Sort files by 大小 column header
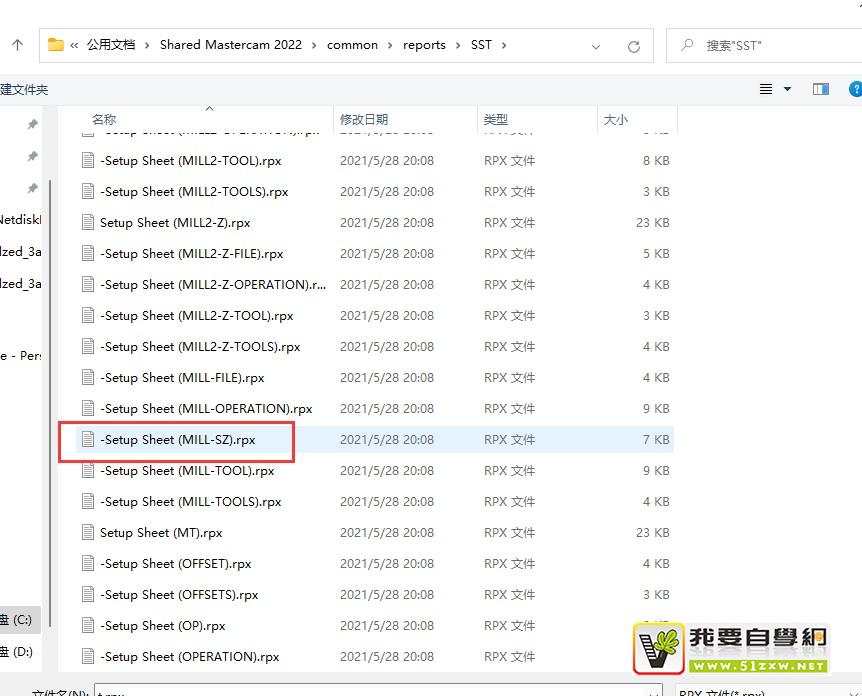Viewport: 862px width, 696px height. point(616,120)
